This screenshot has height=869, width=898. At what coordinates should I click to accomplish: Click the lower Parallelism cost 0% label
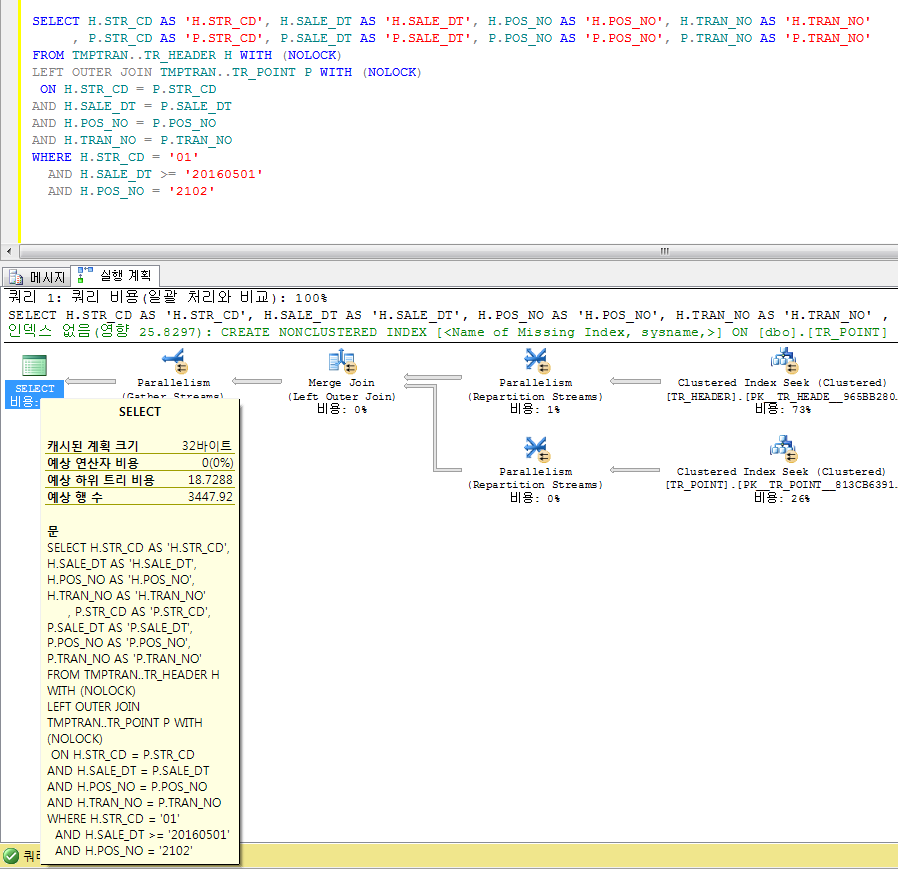pyautogui.click(x=535, y=498)
